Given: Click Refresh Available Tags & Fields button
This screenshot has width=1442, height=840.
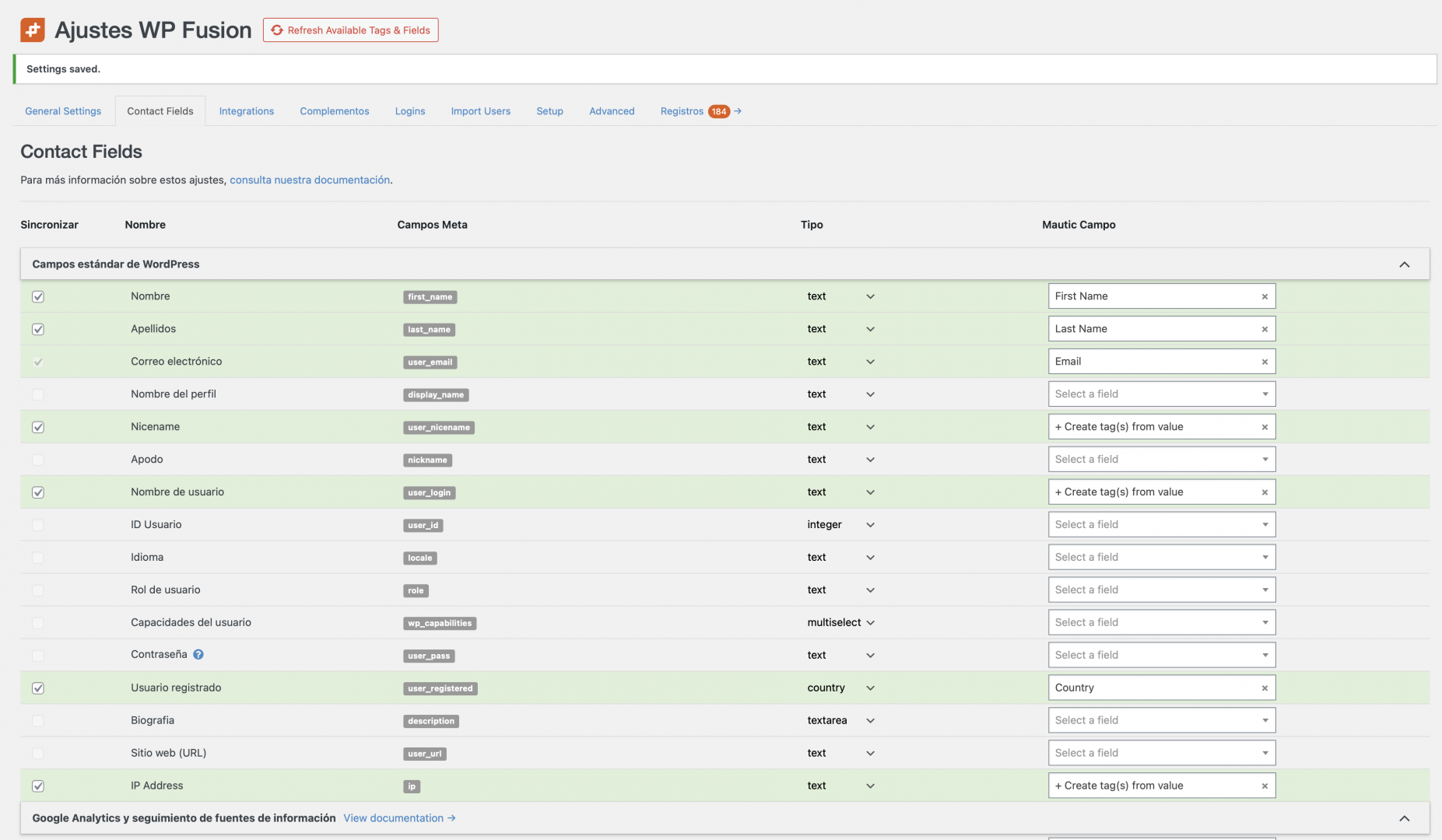Looking at the screenshot, I should pos(351,30).
